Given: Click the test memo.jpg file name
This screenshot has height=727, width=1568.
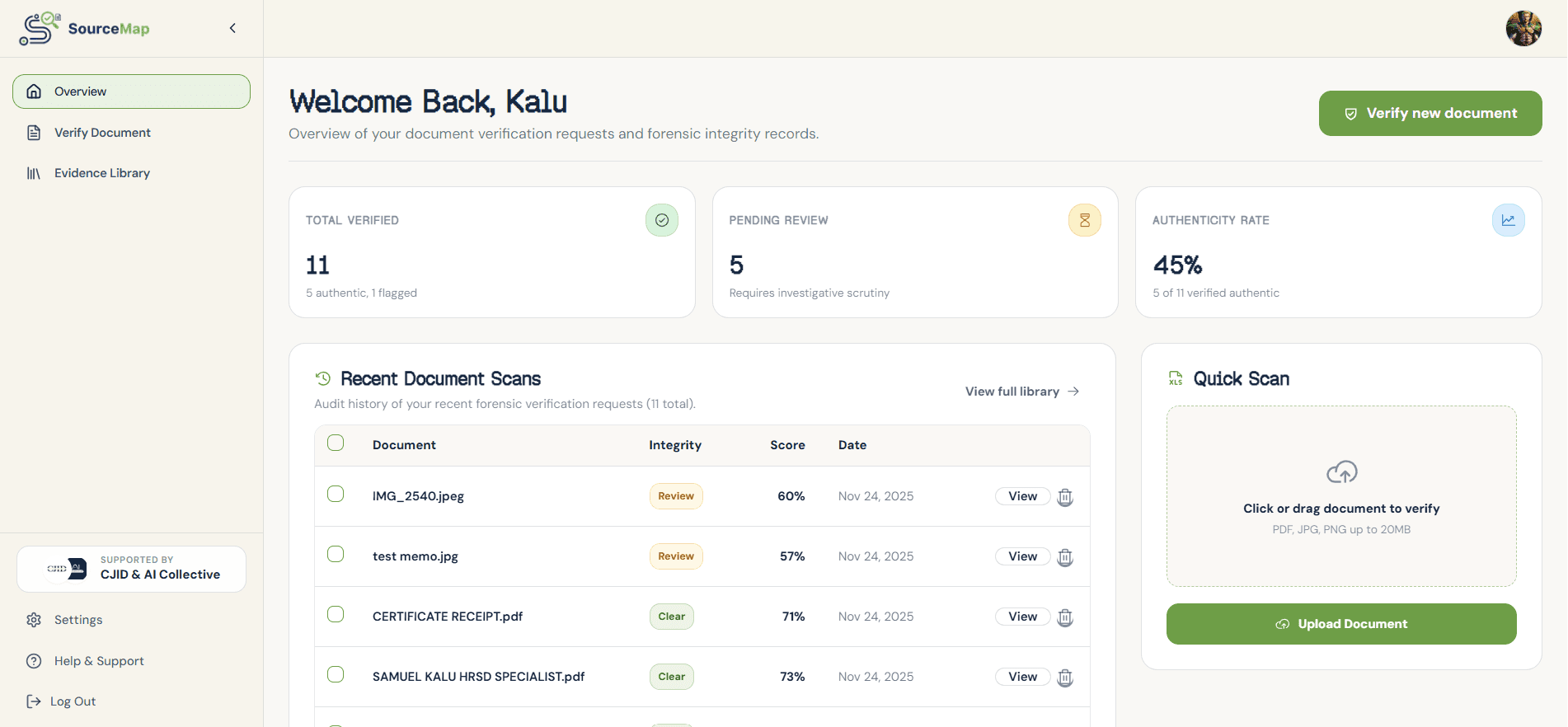Looking at the screenshot, I should [415, 556].
